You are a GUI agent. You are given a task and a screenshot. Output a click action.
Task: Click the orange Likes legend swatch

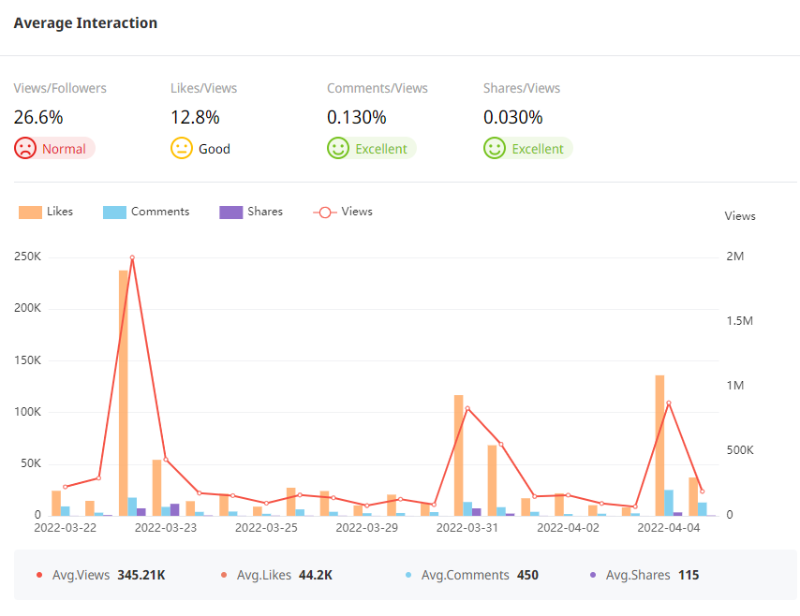point(30,212)
